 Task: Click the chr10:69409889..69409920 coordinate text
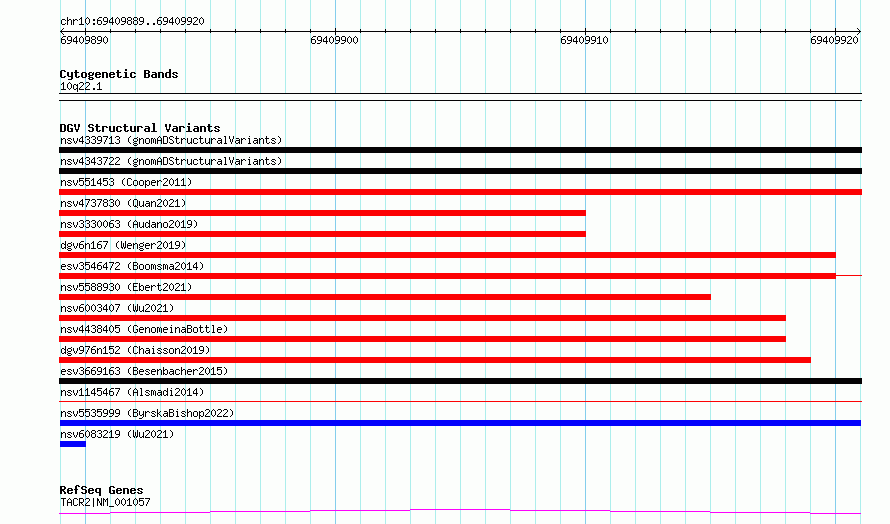132,21
